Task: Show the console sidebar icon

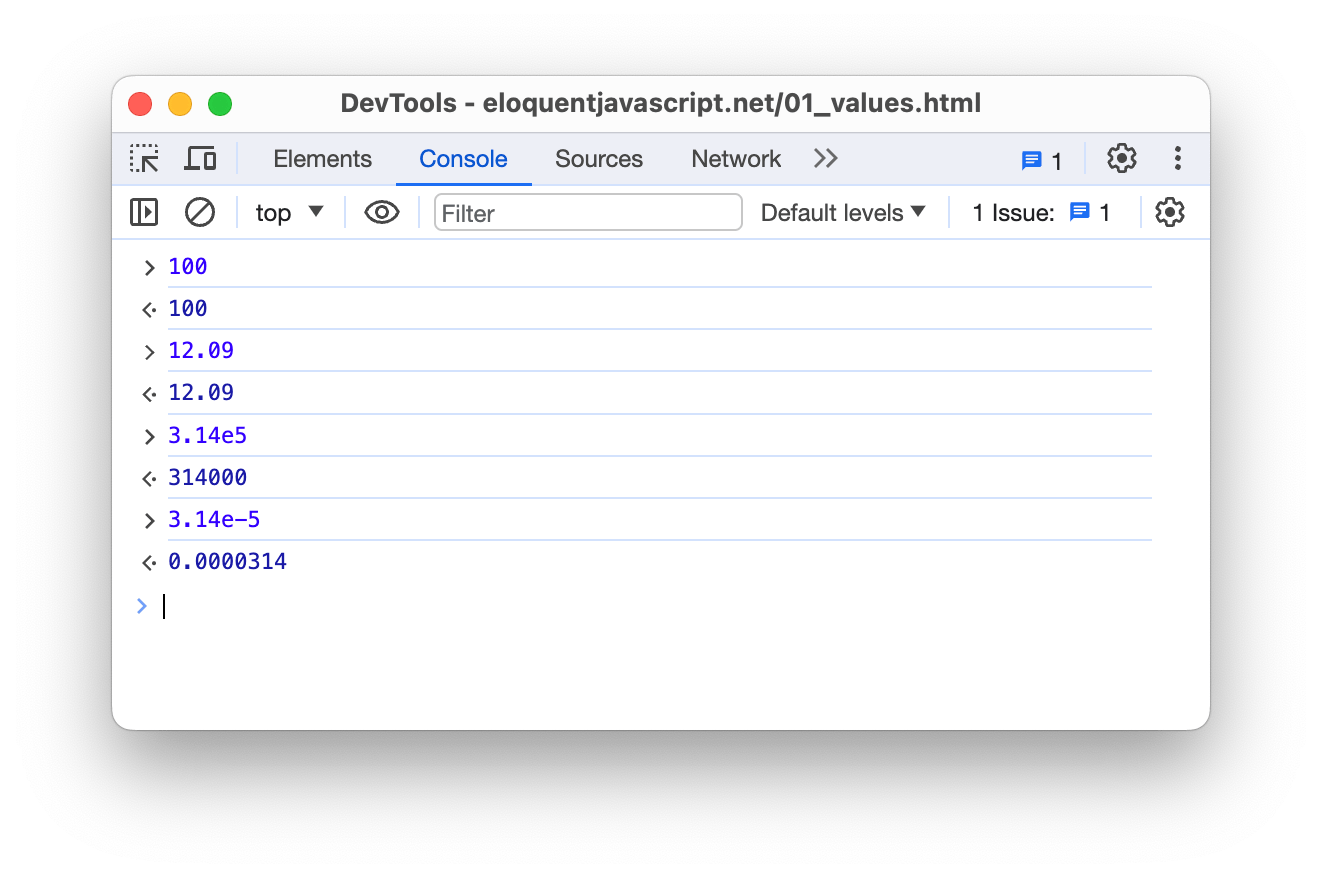Action: click(x=144, y=212)
